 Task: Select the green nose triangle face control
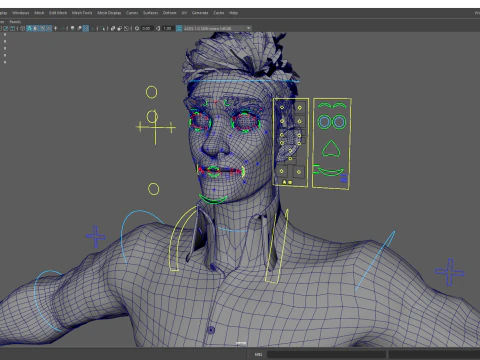coord(331,149)
